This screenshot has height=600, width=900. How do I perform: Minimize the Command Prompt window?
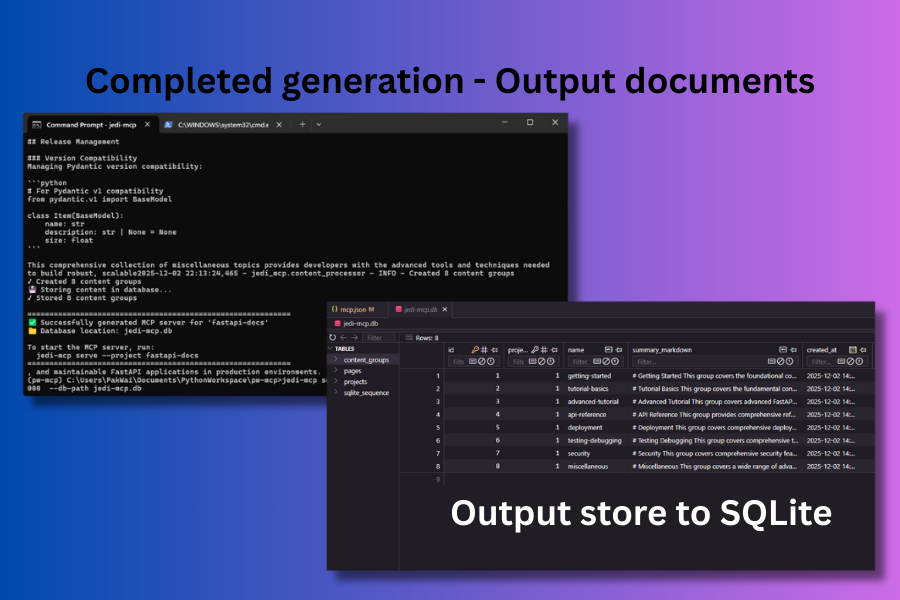click(x=505, y=122)
